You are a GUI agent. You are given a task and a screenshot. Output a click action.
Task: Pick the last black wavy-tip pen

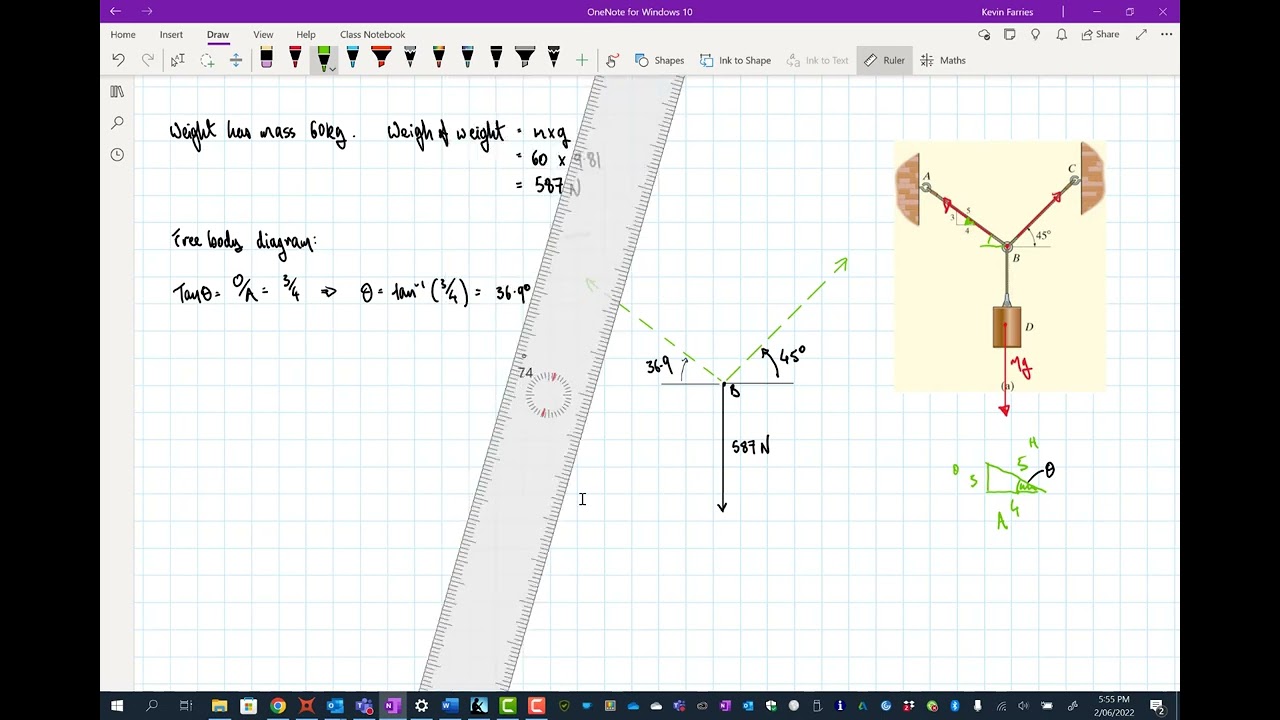click(554, 59)
